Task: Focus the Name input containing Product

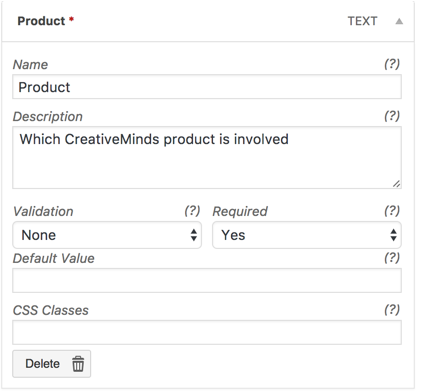Action: point(207,87)
